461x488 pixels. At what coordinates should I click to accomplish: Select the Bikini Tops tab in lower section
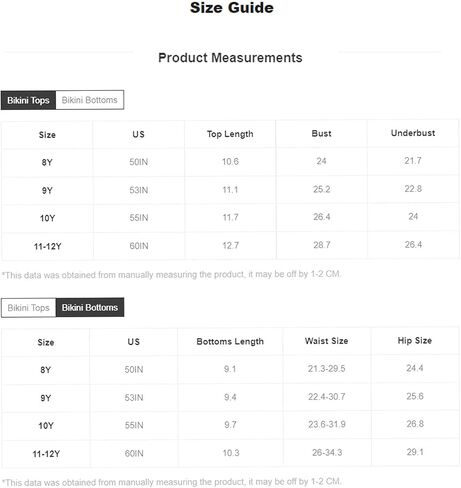(x=28, y=308)
